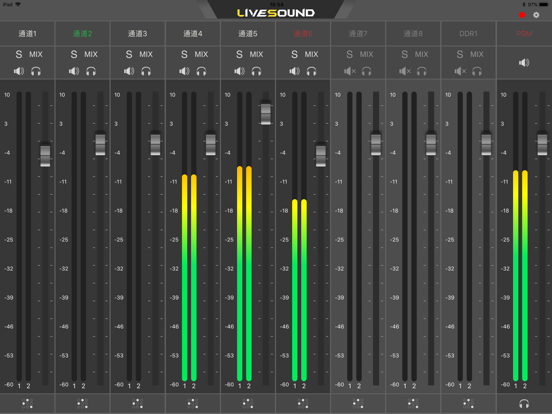The width and height of the screenshot is (552, 414).
Task: Toggle MIX on 通道2
Action: pyautogui.click(x=91, y=54)
